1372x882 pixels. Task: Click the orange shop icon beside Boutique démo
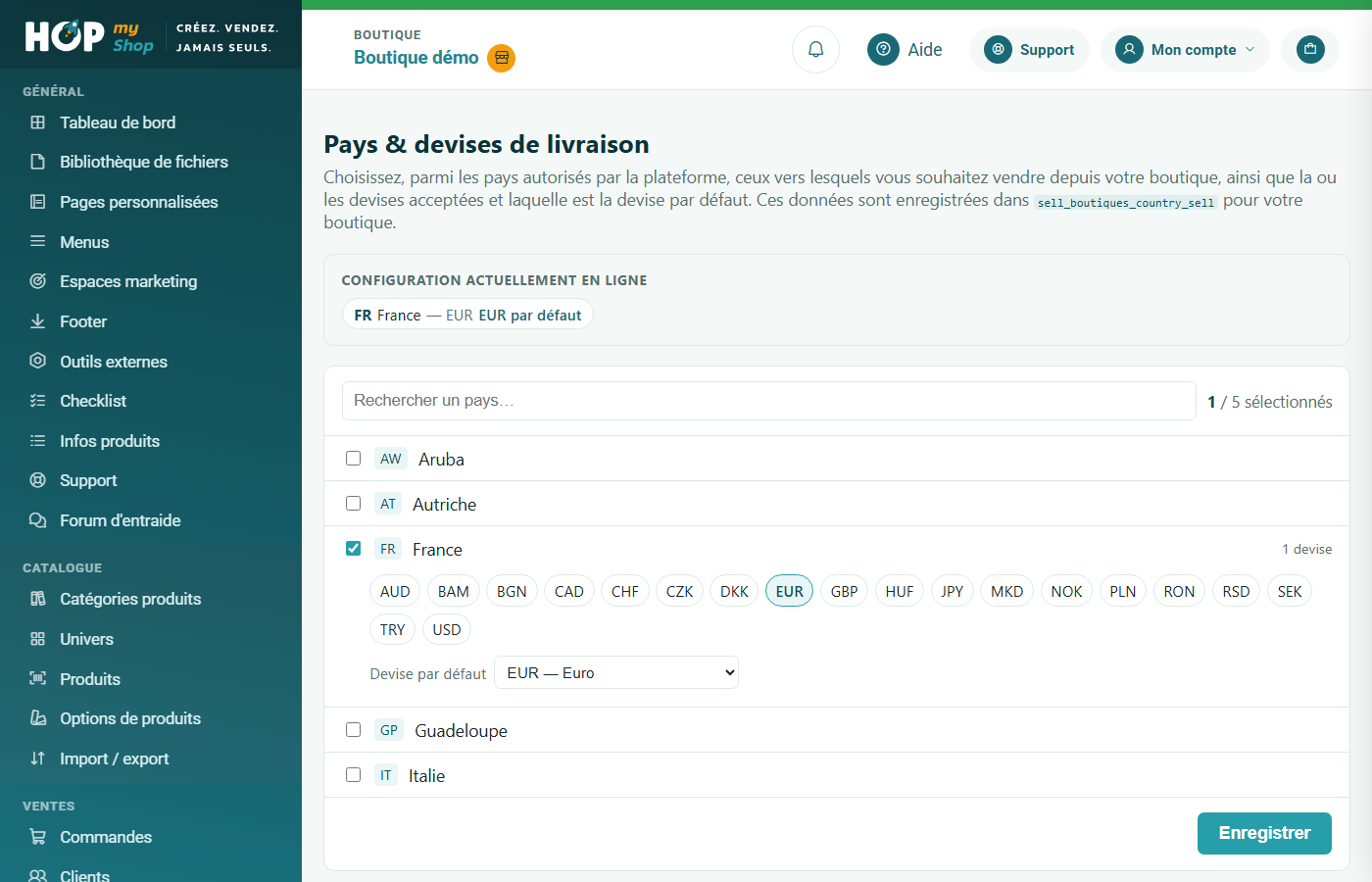click(x=502, y=58)
